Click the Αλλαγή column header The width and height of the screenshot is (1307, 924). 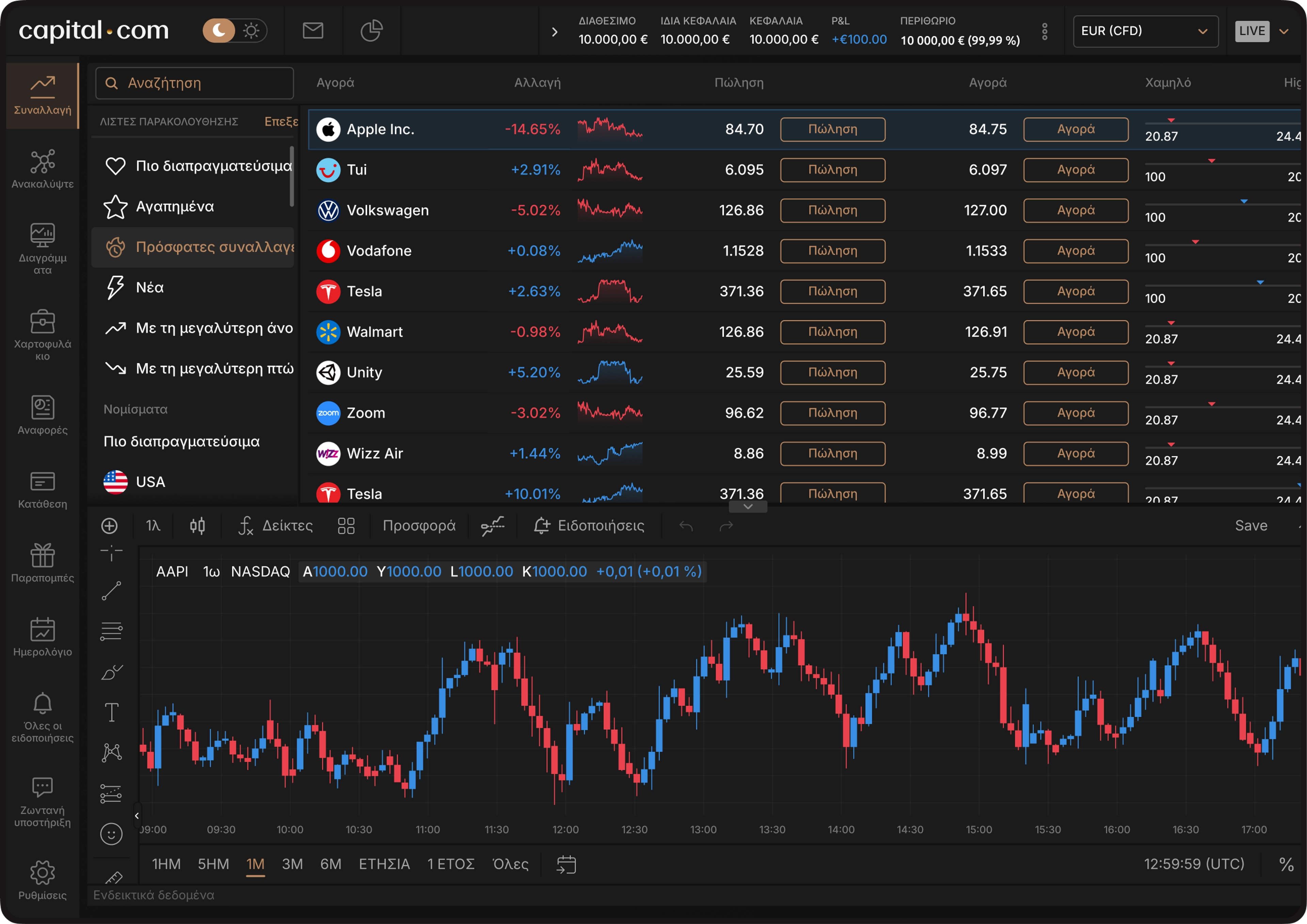point(537,82)
